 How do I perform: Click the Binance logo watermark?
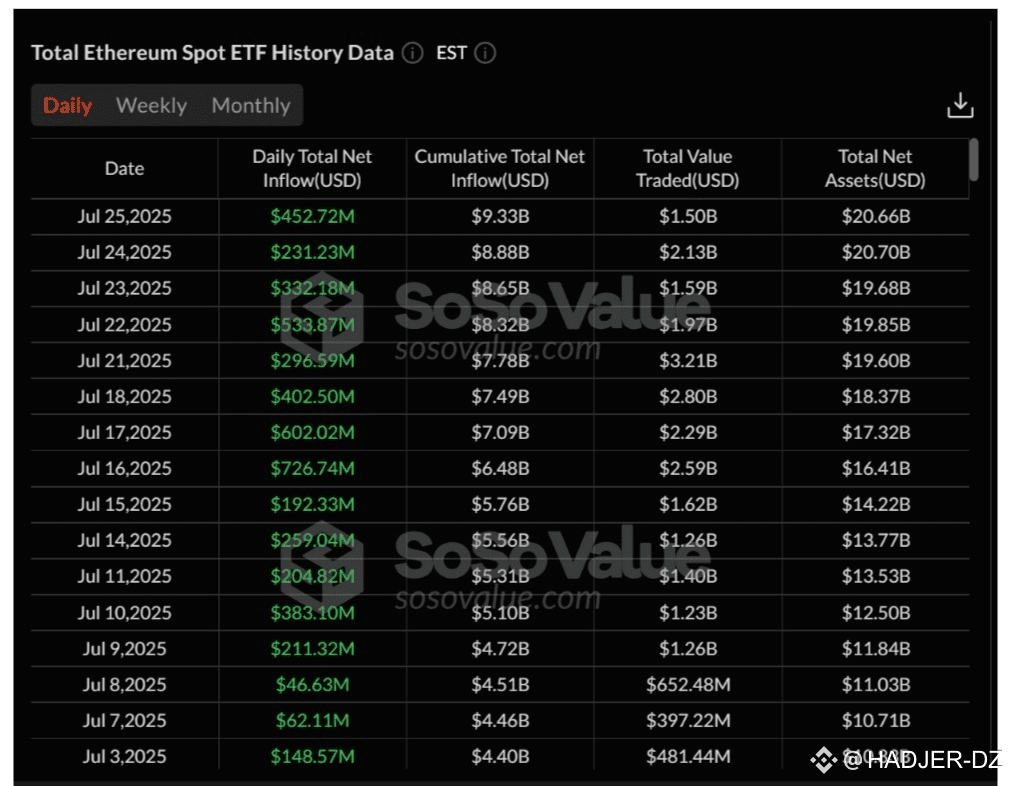pyautogui.click(x=823, y=761)
